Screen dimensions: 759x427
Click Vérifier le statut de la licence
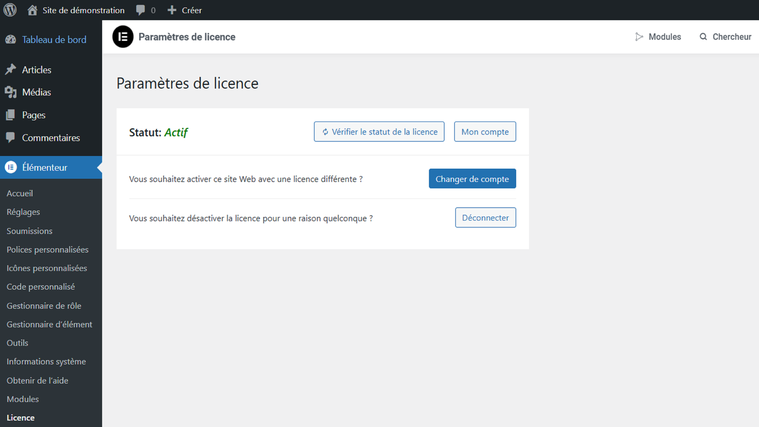tap(379, 132)
